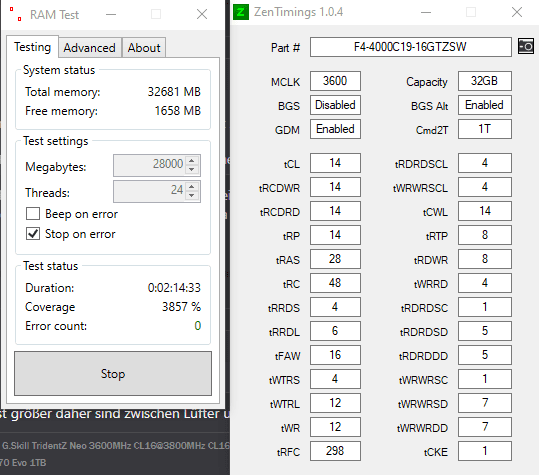This screenshot has width=539, height=475.
Task: Click the tRTP value box
Action: click(484, 235)
